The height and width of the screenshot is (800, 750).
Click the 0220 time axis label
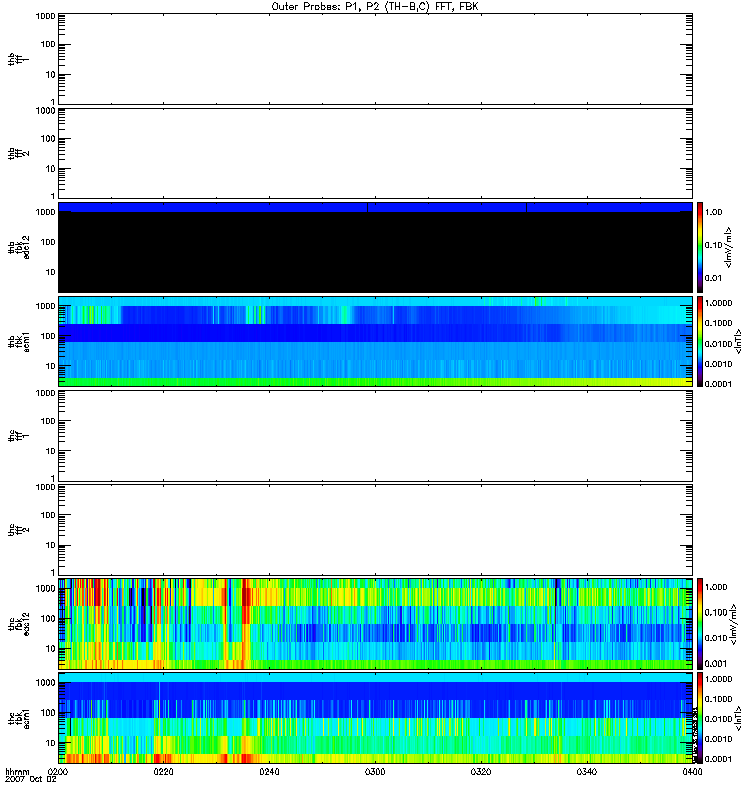[163, 771]
